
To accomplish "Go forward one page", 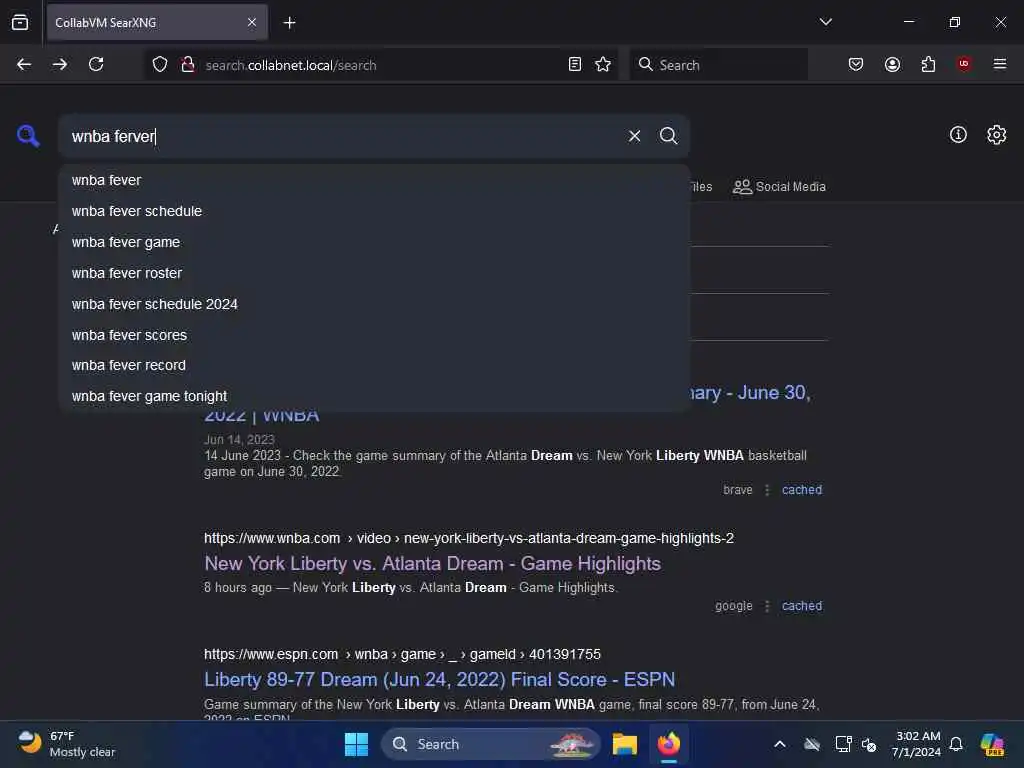I will pos(60,64).
